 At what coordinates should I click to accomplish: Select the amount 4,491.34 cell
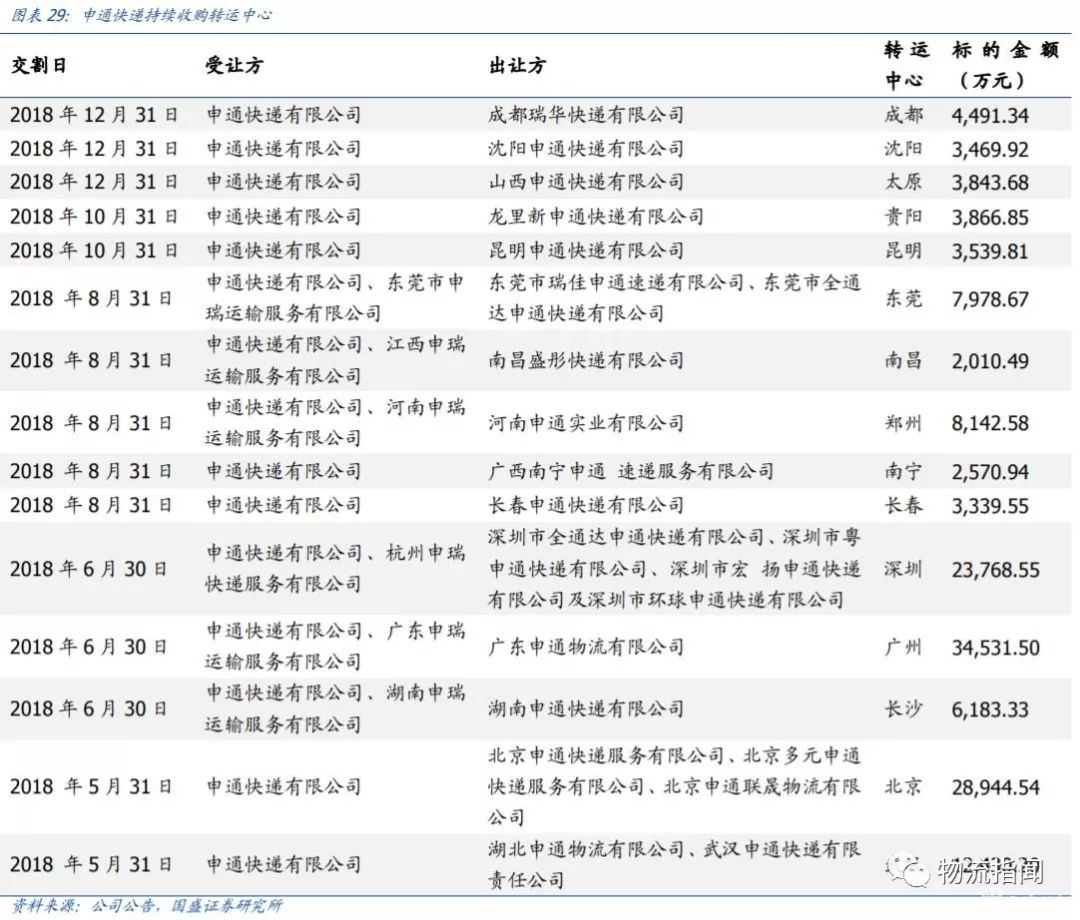990,115
